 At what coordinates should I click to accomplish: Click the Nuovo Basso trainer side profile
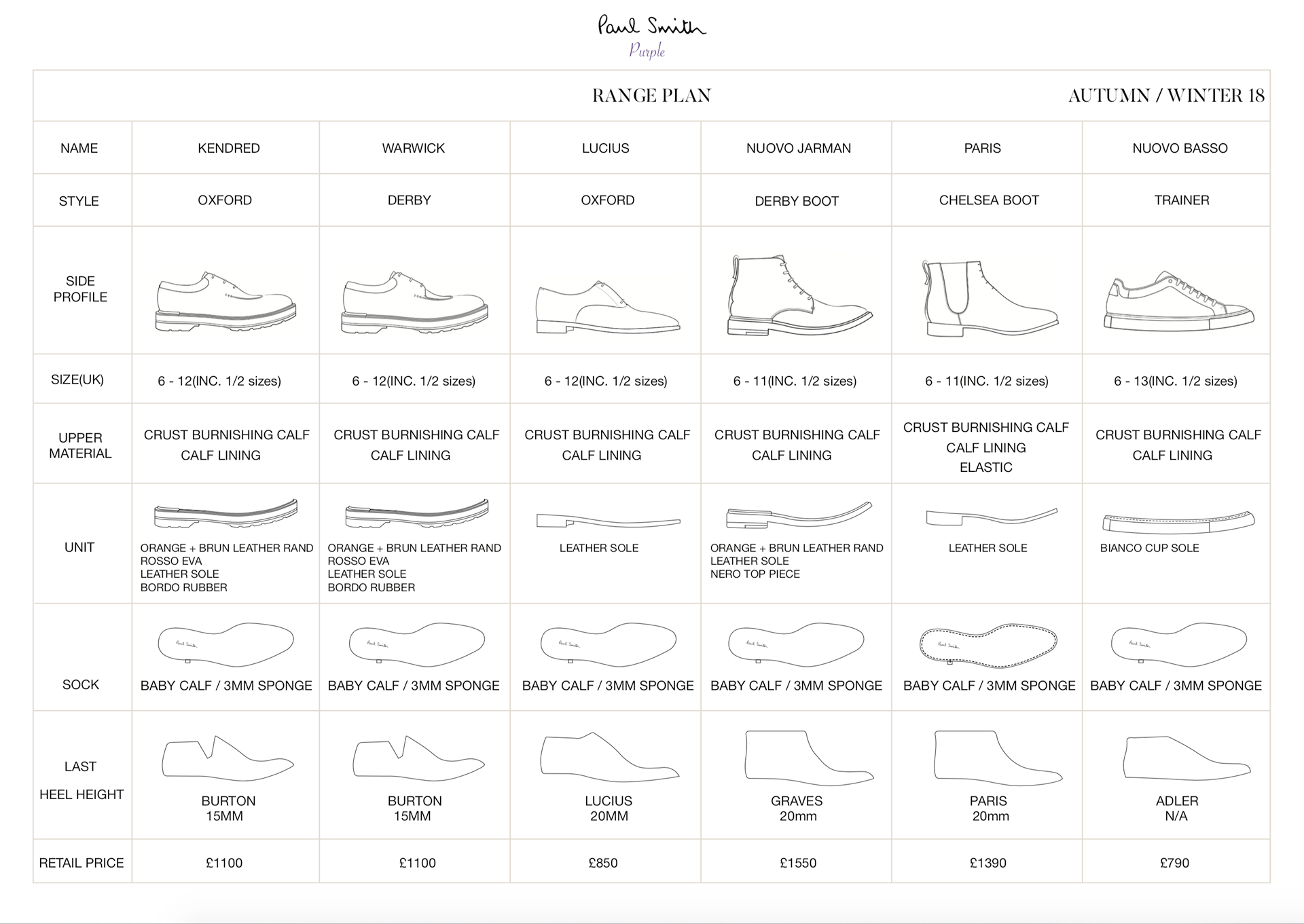coord(1179,303)
